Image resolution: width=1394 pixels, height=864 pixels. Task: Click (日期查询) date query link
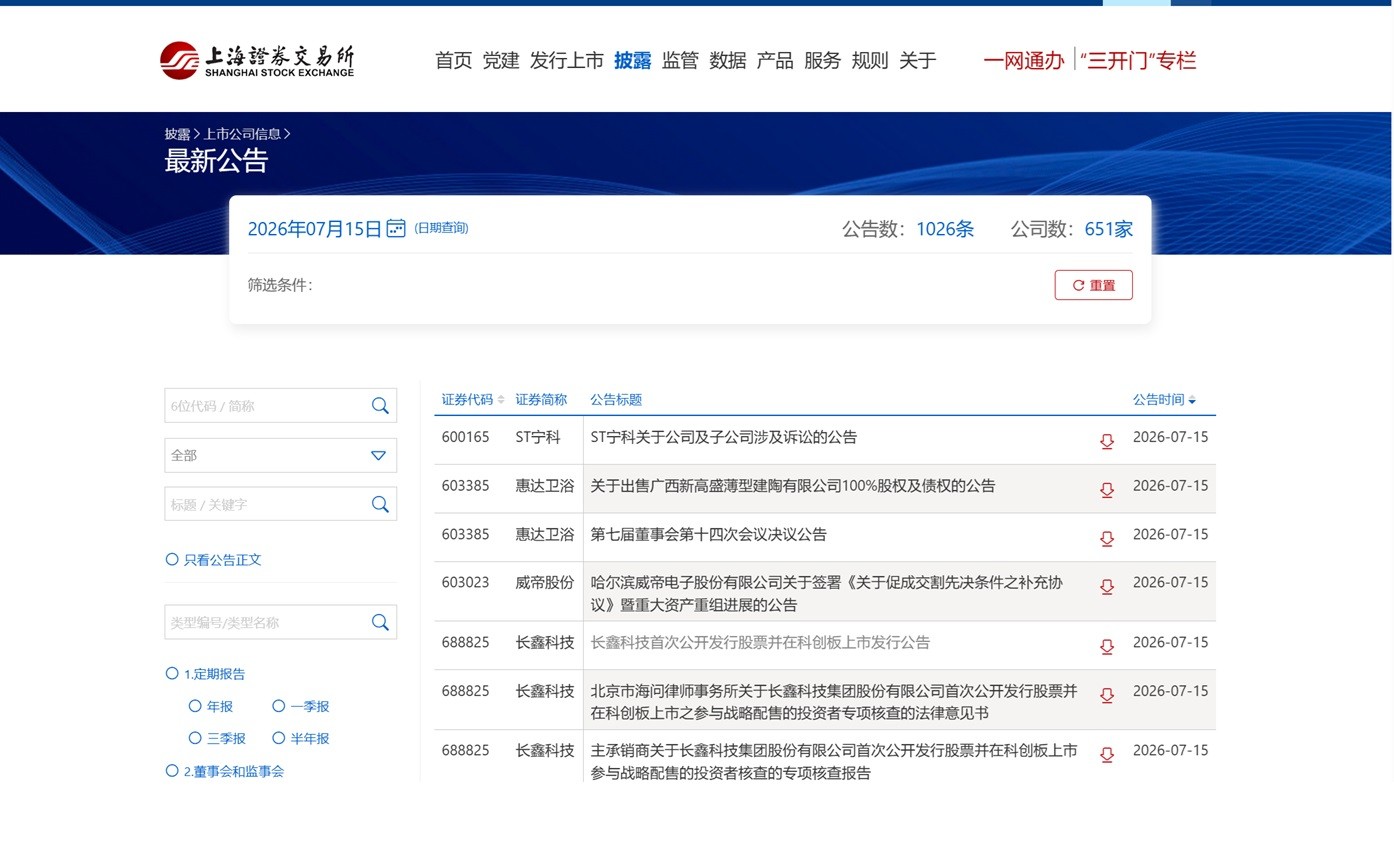pyautogui.click(x=441, y=228)
